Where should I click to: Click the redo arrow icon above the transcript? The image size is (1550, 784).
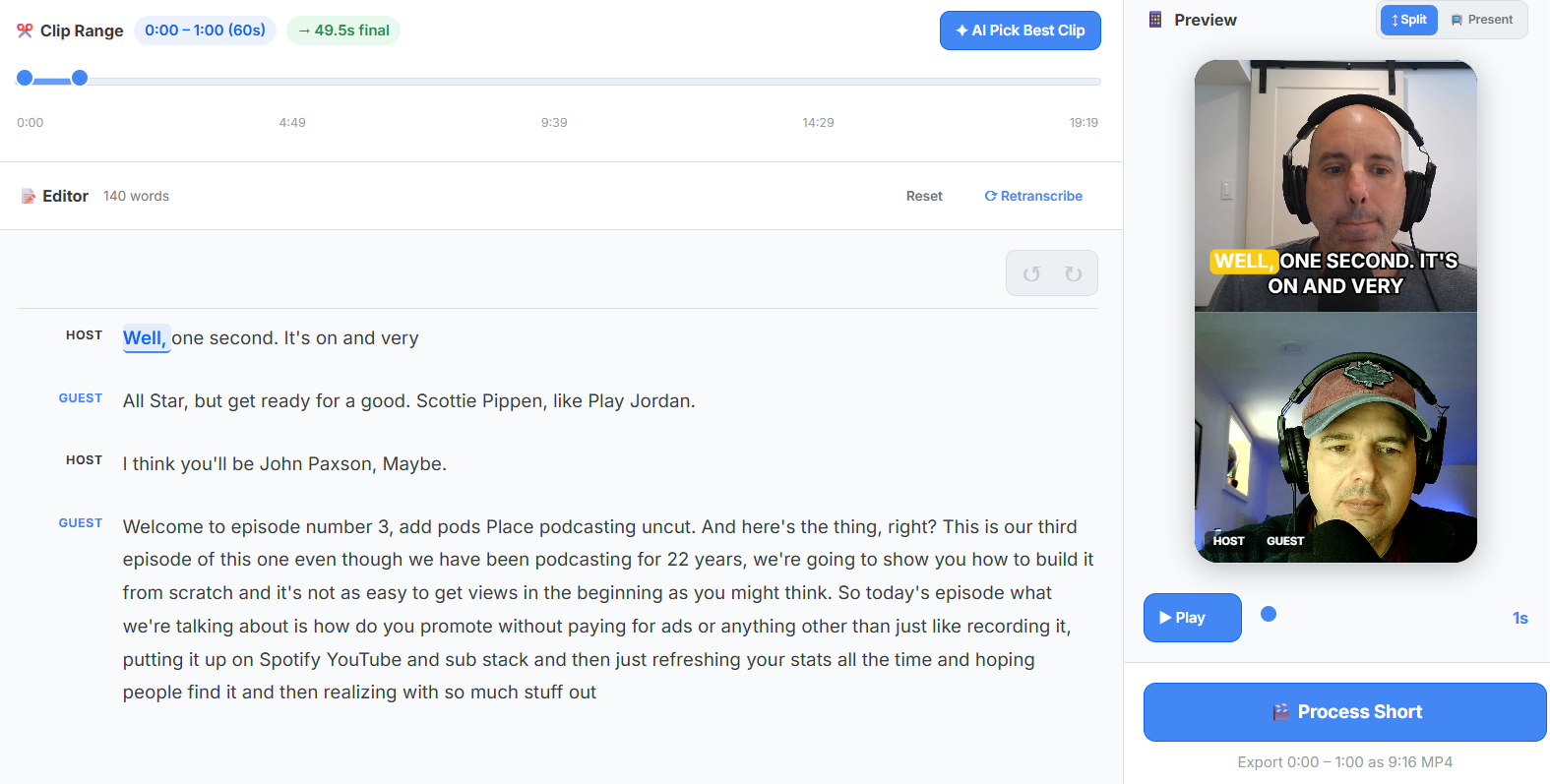(1073, 273)
